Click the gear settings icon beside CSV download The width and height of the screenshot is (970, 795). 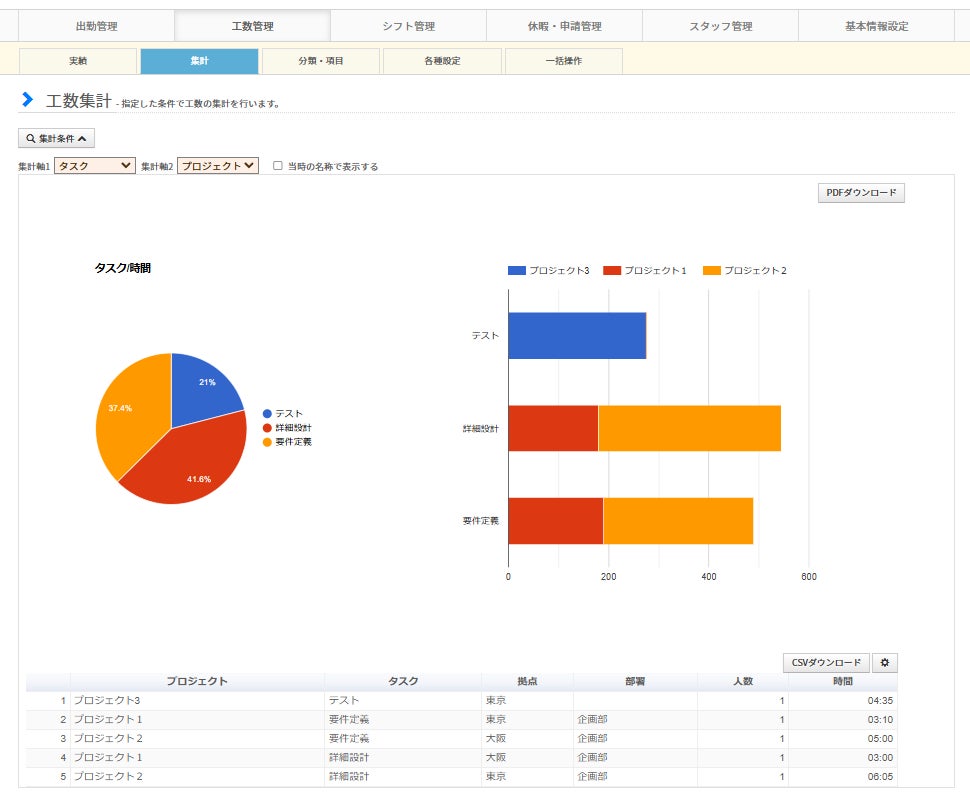(x=884, y=662)
